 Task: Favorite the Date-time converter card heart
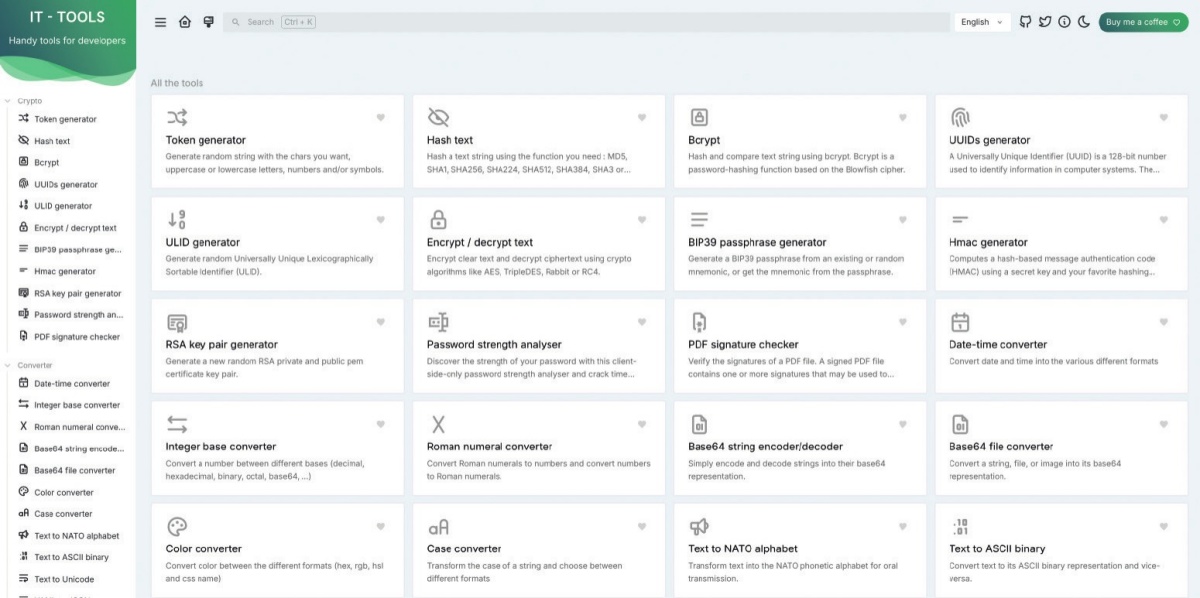pos(1164,322)
